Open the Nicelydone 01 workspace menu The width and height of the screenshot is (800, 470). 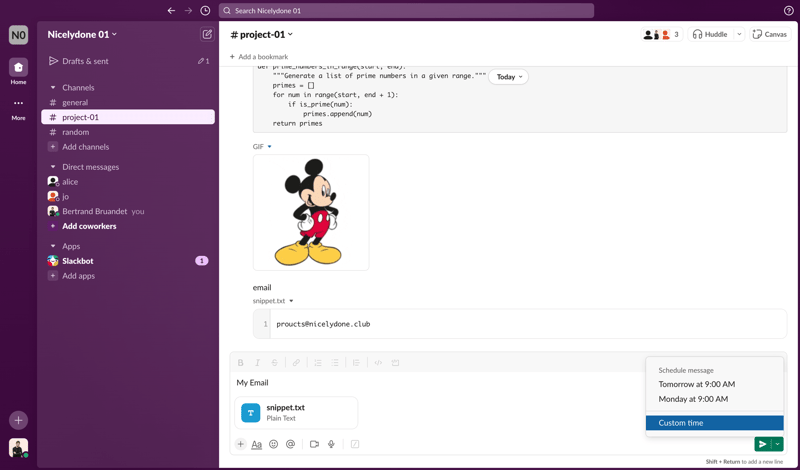click(82, 34)
